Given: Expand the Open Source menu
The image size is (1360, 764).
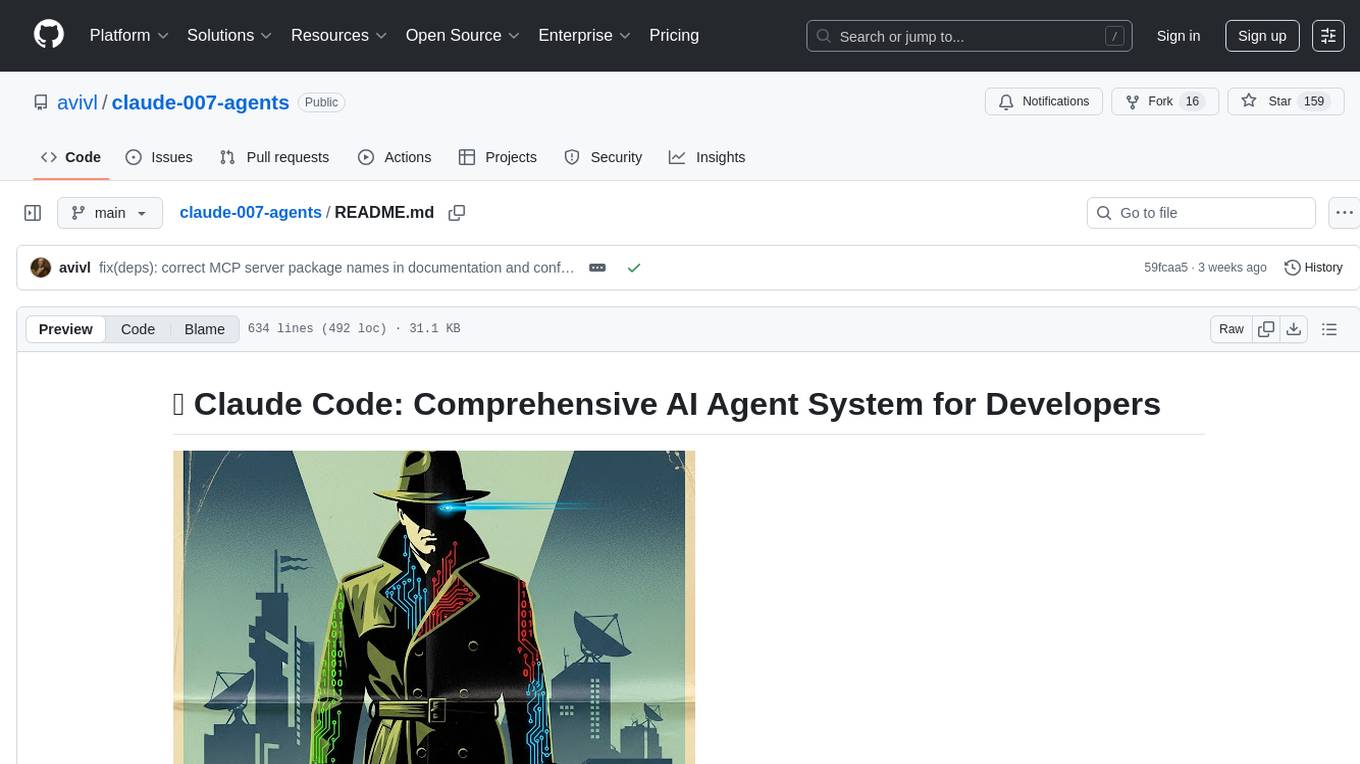Looking at the screenshot, I should [x=462, y=35].
